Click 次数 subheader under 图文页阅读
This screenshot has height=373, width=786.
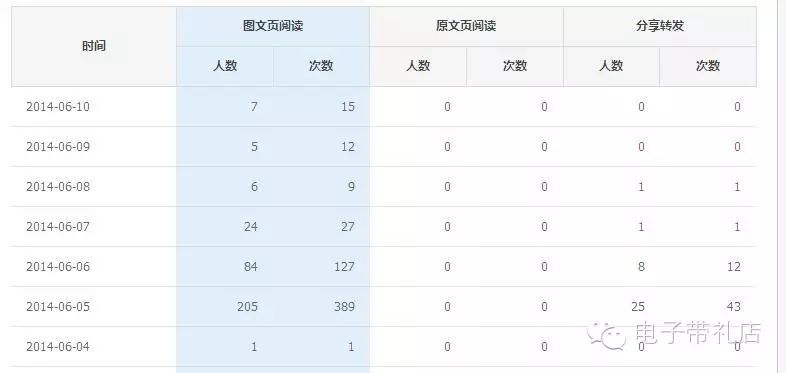click(x=321, y=66)
